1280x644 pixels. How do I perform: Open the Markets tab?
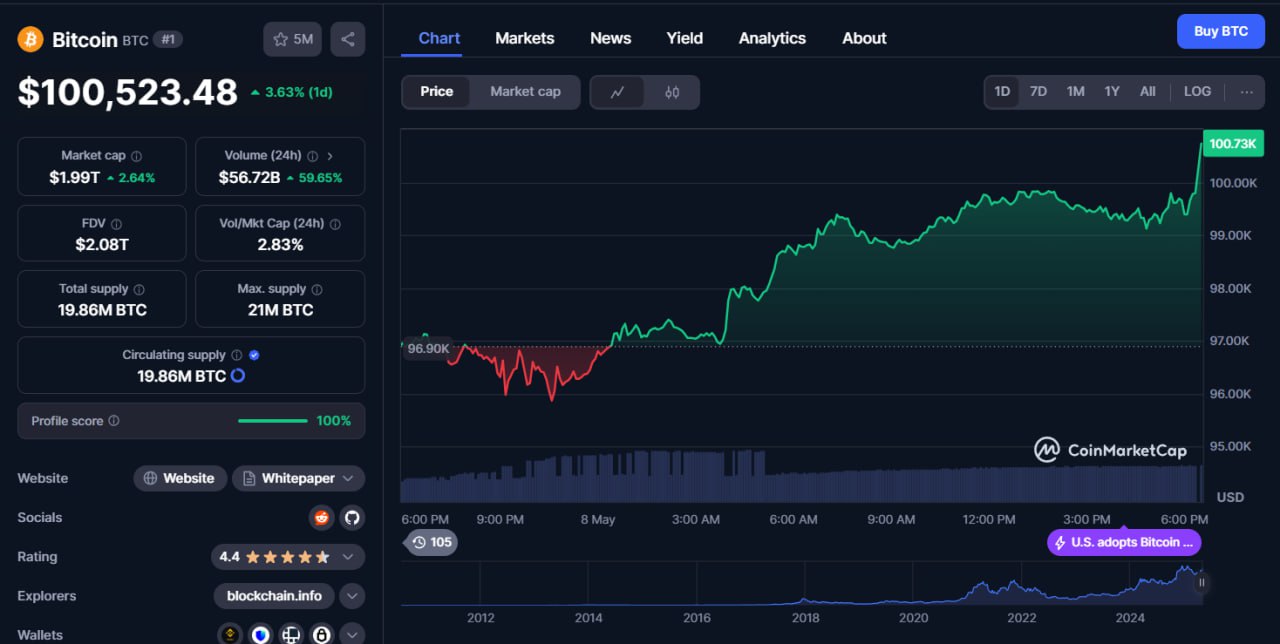click(524, 38)
